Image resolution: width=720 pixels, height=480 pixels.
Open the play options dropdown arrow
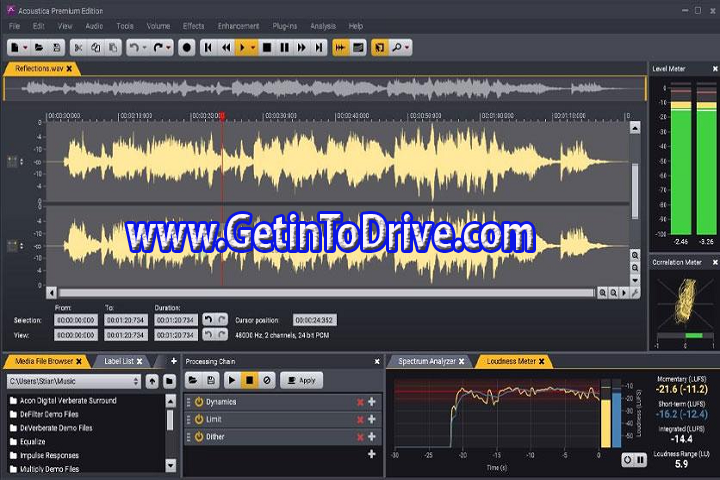point(253,47)
